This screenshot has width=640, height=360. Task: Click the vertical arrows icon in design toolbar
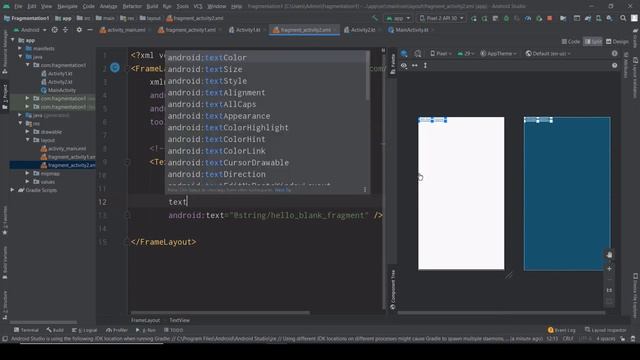click(425, 65)
